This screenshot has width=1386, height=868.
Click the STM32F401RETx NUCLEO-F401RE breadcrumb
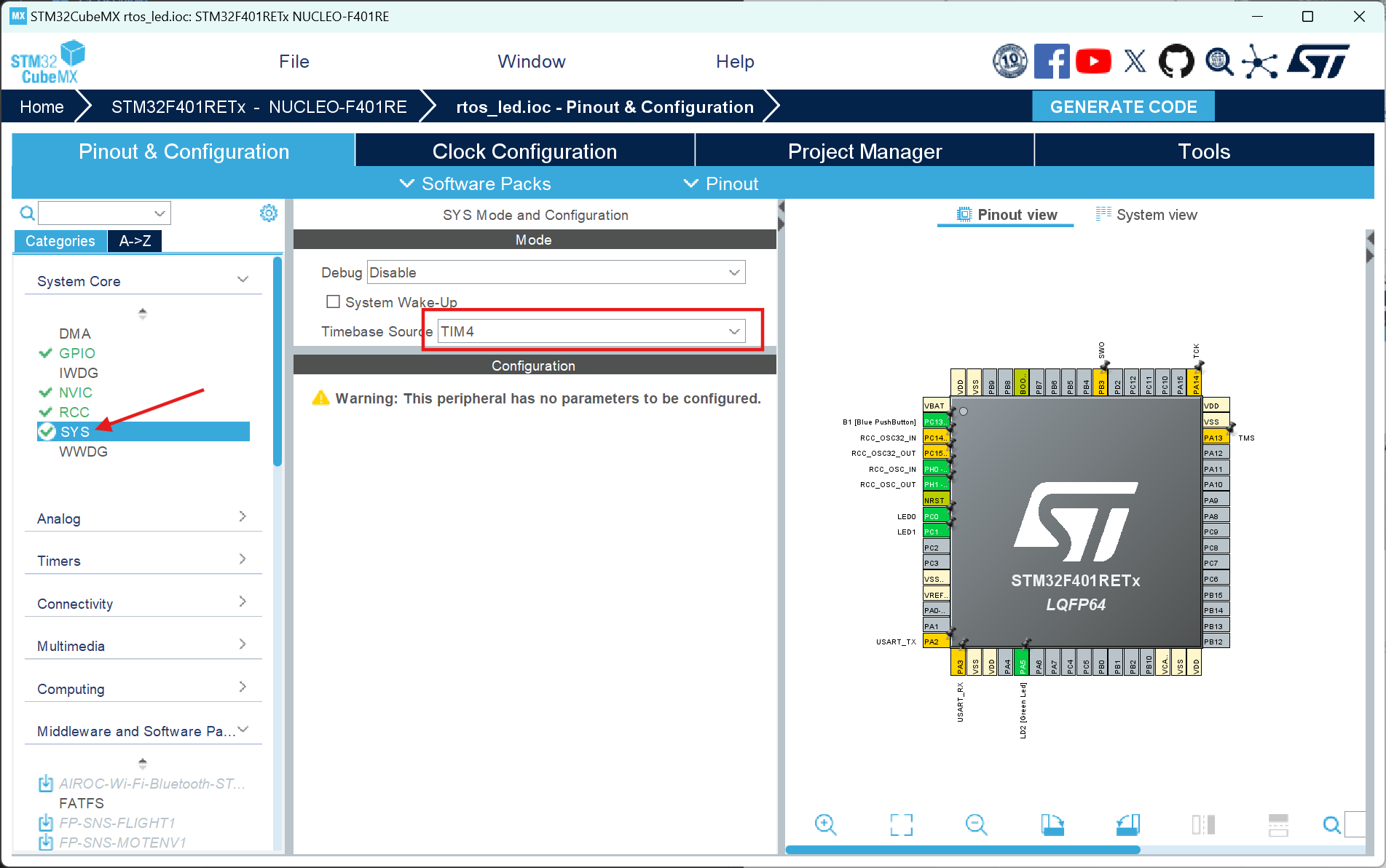(x=259, y=107)
